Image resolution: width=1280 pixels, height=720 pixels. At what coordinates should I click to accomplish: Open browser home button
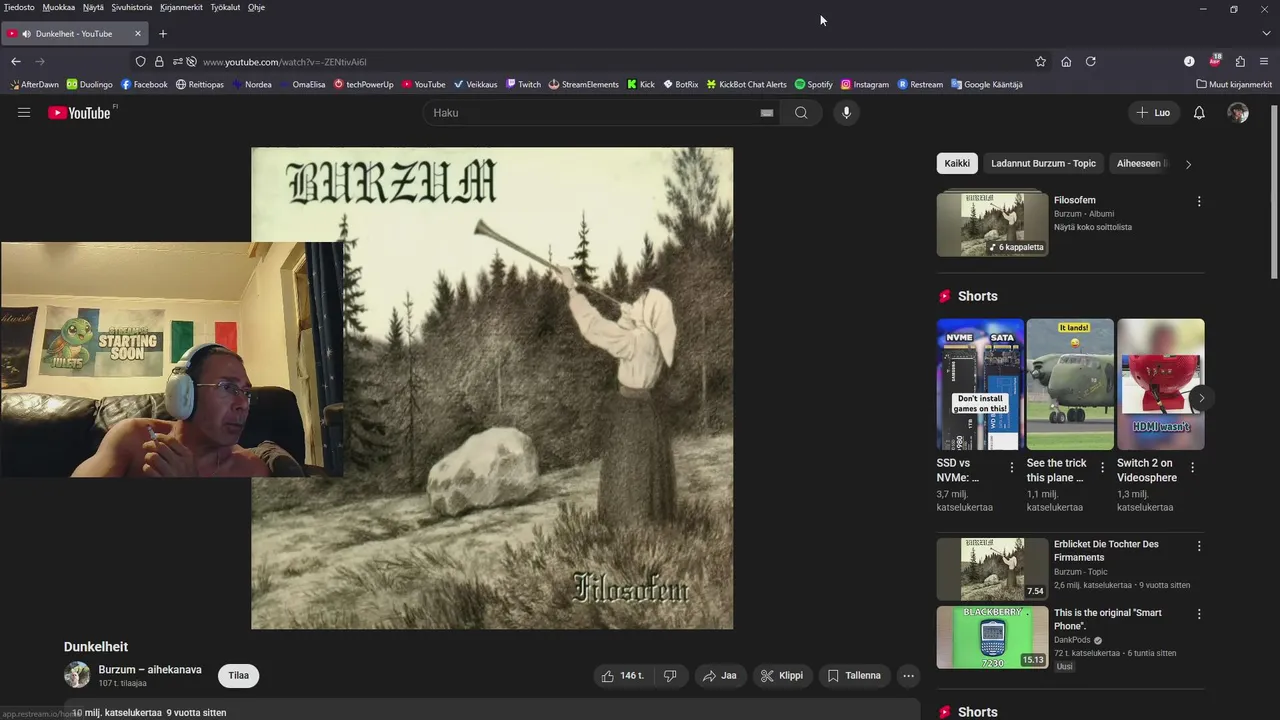tap(1066, 61)
